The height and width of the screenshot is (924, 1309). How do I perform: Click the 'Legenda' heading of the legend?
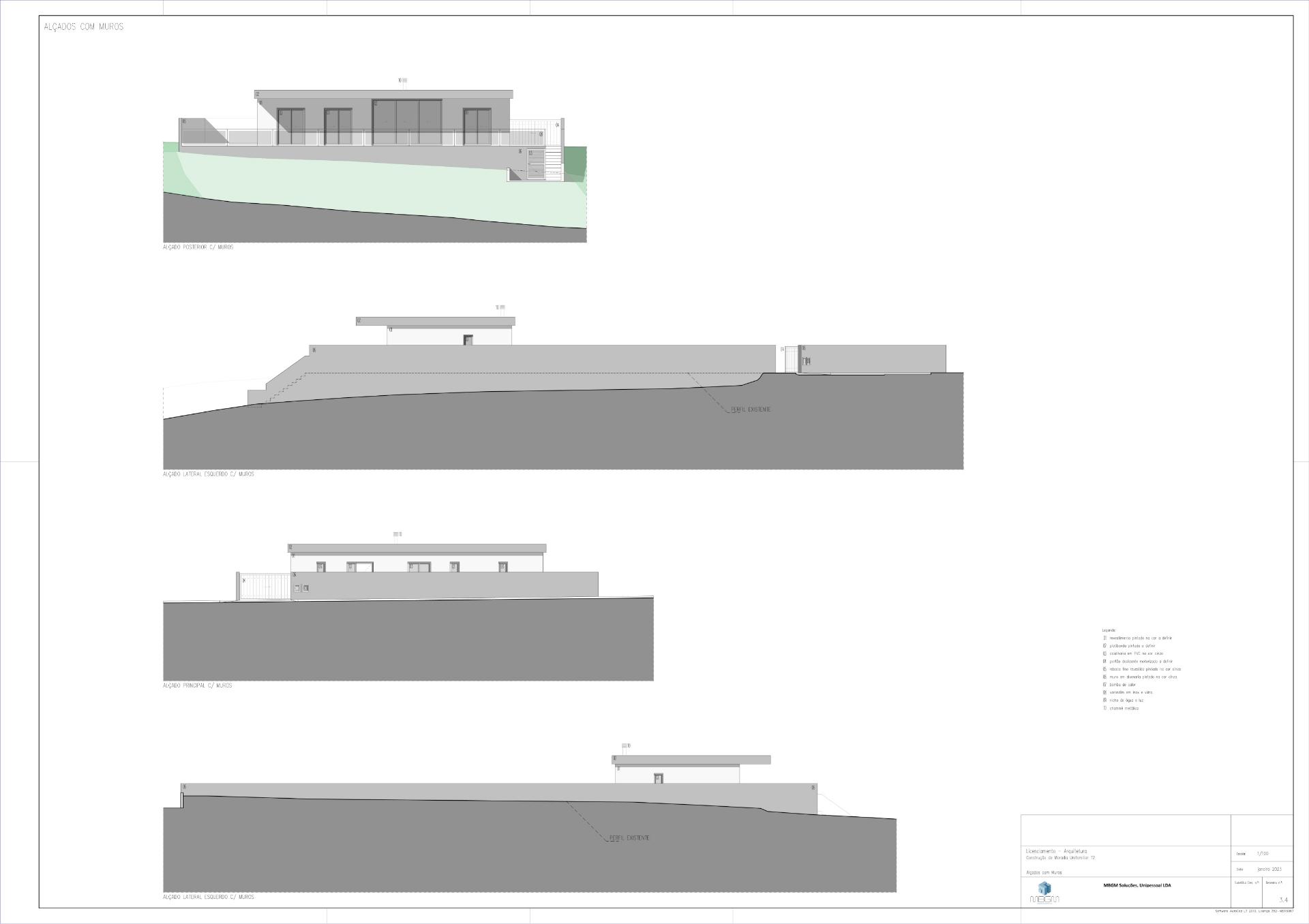(1109, 630)
